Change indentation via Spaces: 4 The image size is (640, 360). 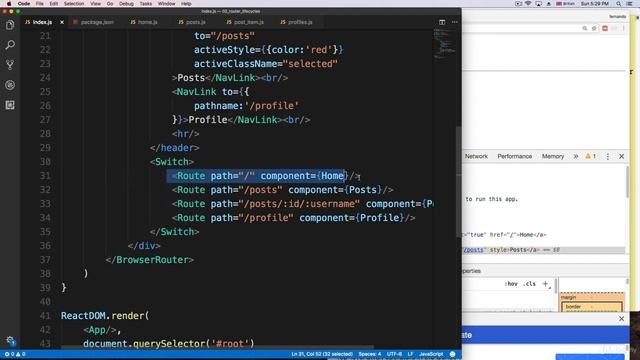click(370, 354)
